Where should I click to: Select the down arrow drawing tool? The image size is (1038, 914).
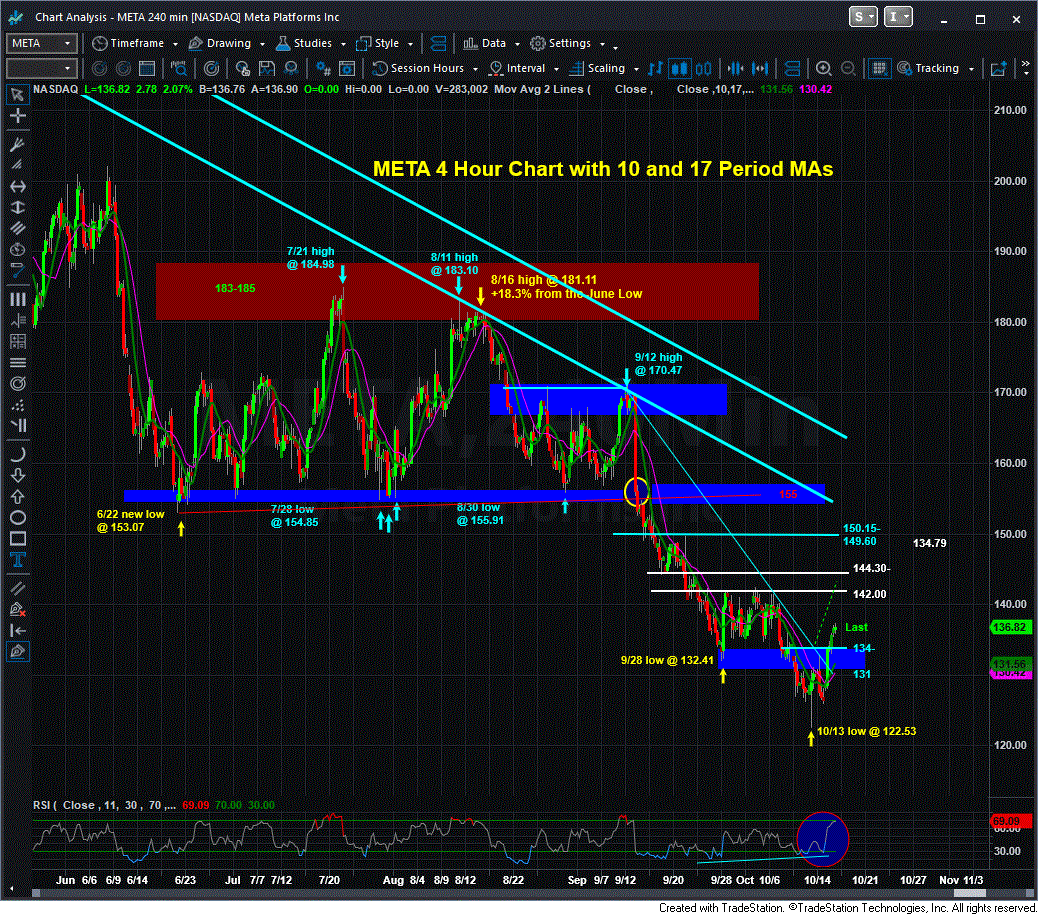click(17, 475)
